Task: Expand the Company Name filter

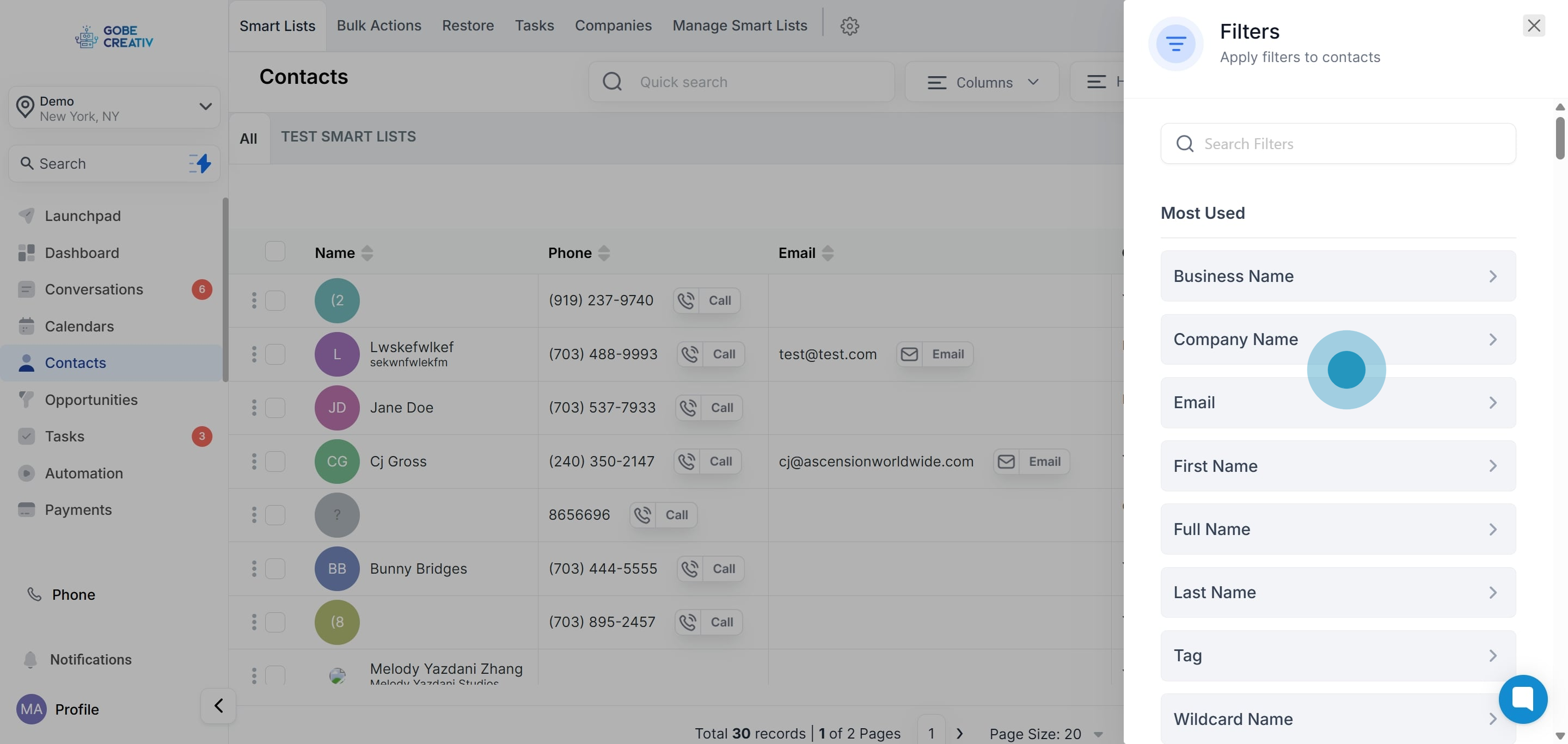Action: [1337, 340]
